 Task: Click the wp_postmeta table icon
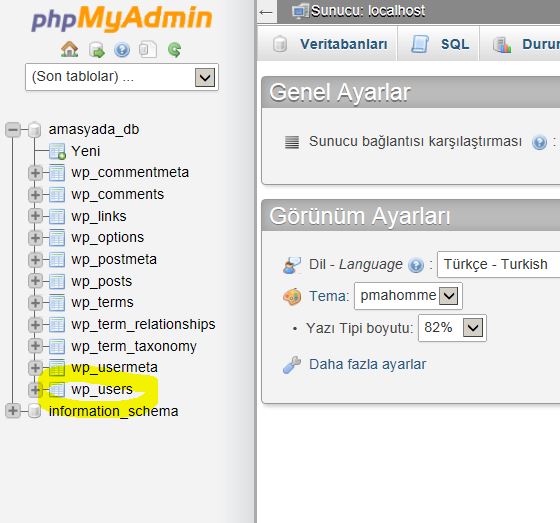point(57,260)
